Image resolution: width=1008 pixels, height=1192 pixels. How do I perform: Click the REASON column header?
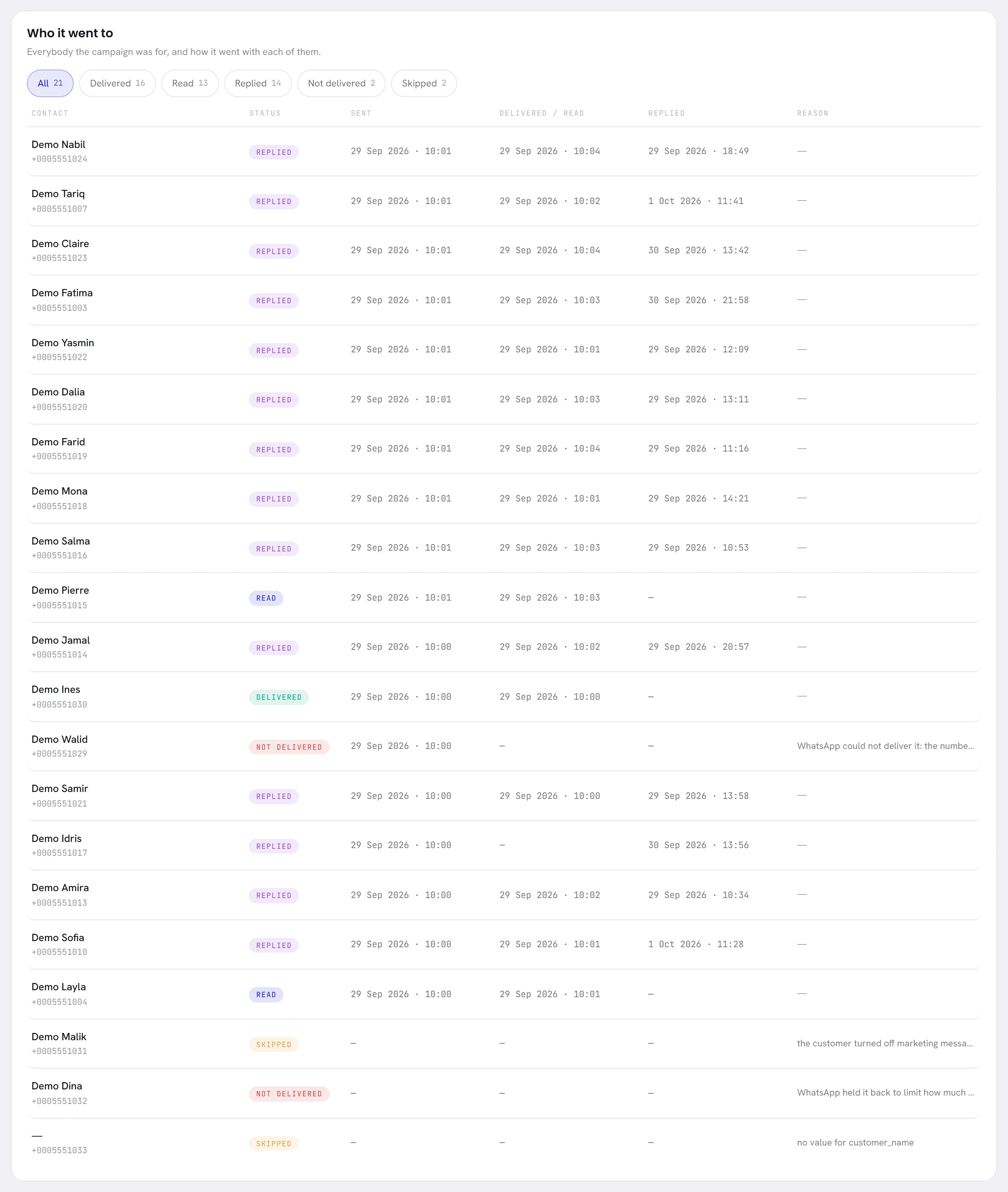point(812,113)
